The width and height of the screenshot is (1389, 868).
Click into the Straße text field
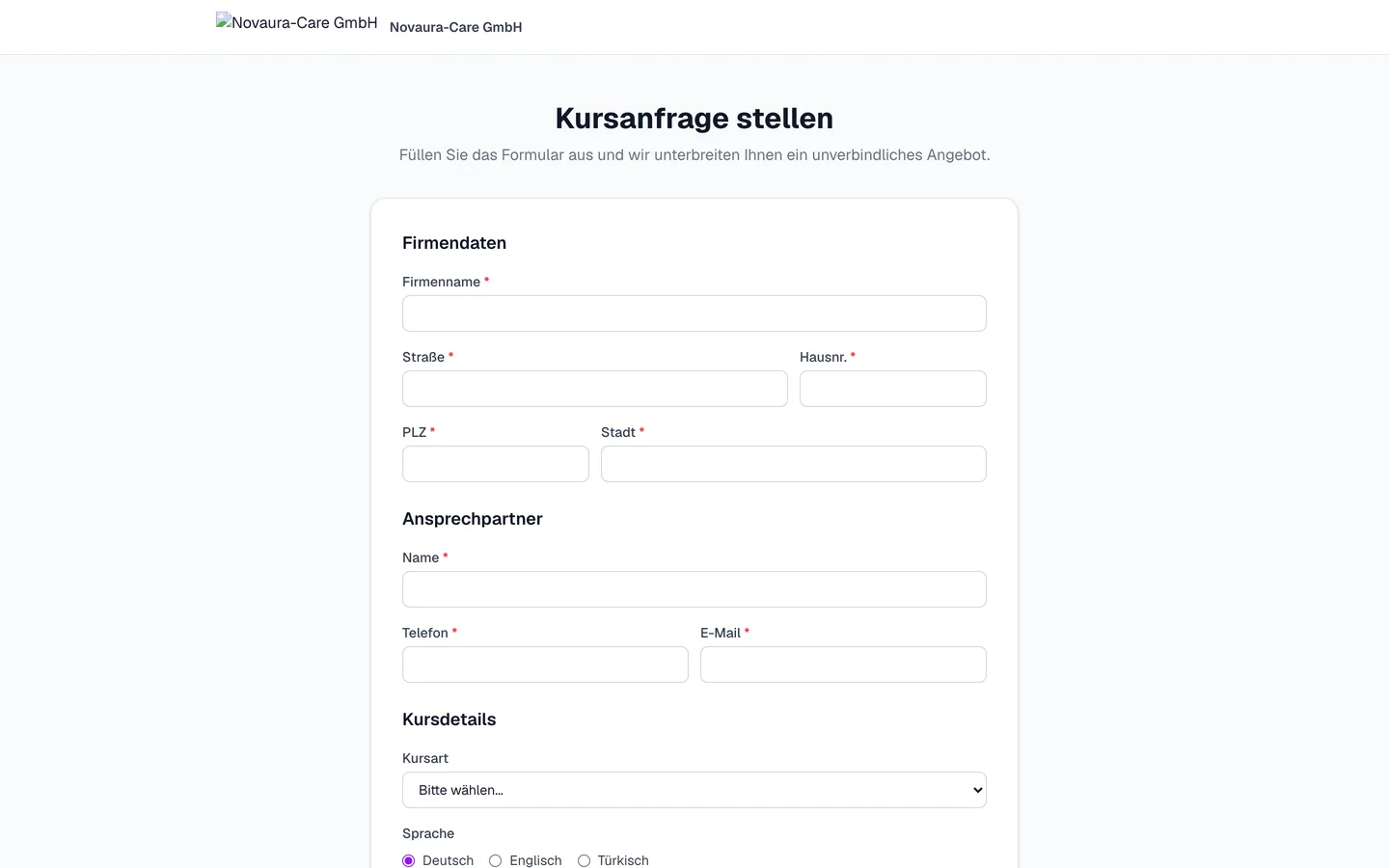595,389
